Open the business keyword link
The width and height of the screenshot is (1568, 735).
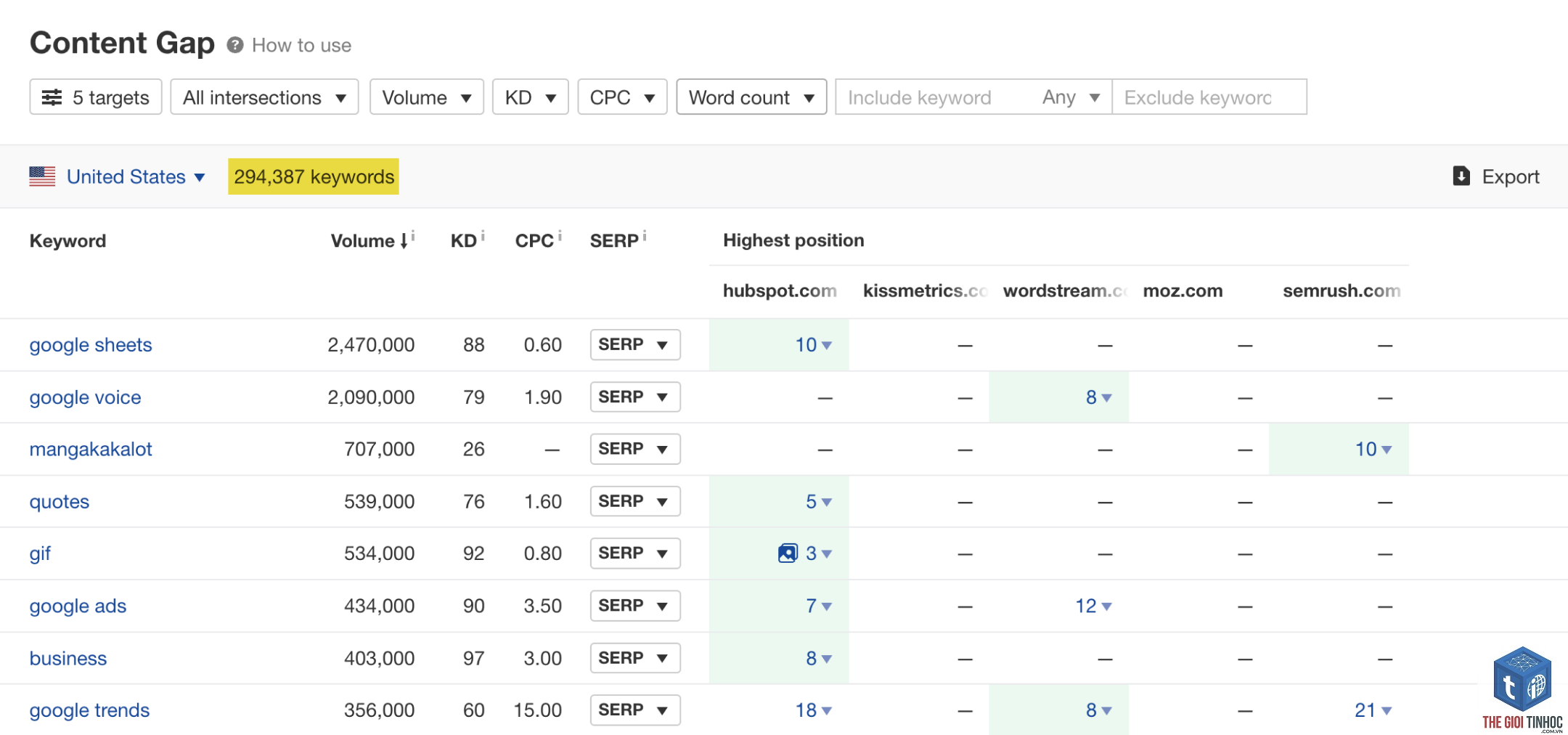point(68,658)
